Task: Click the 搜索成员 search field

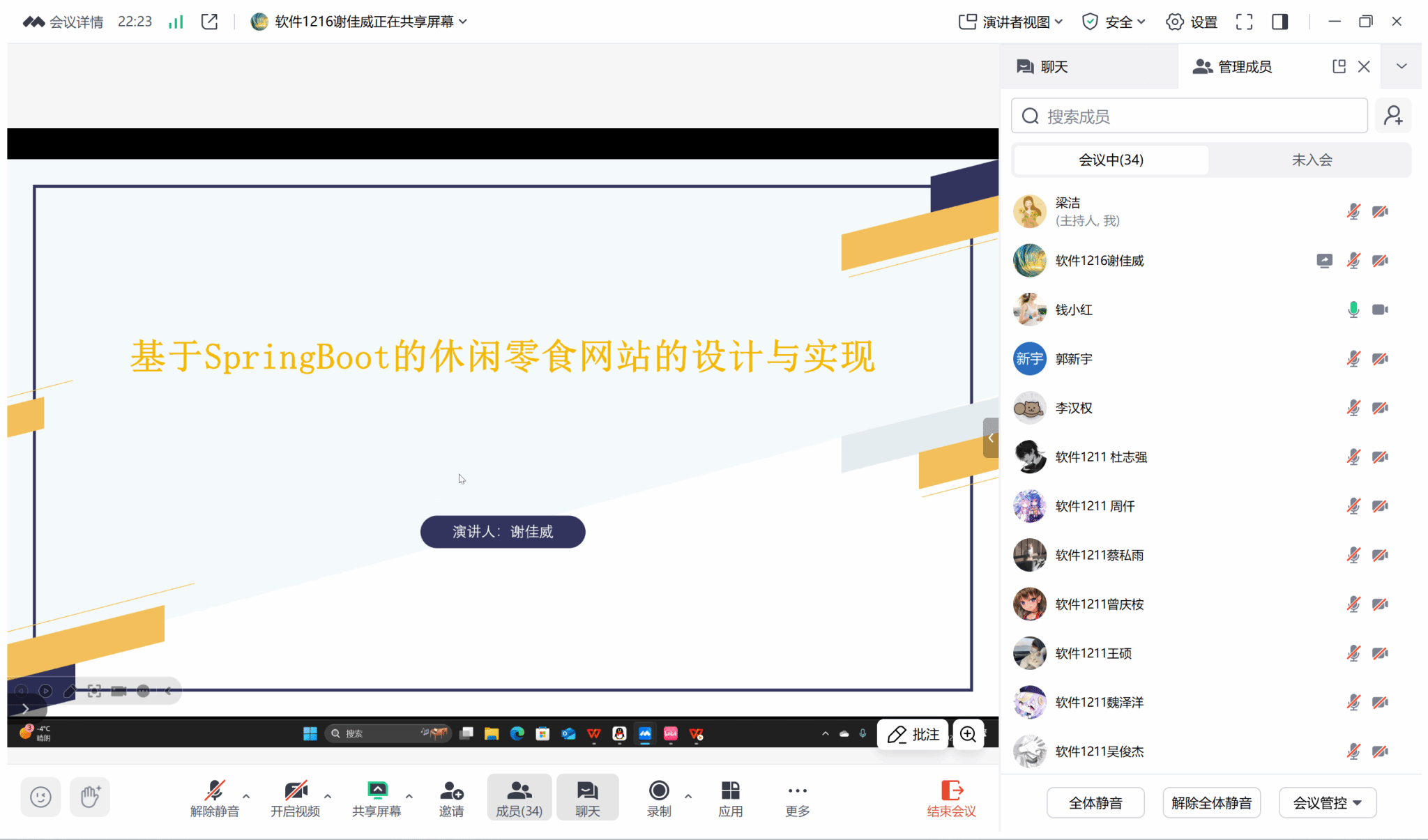Action: [1189, 116]
